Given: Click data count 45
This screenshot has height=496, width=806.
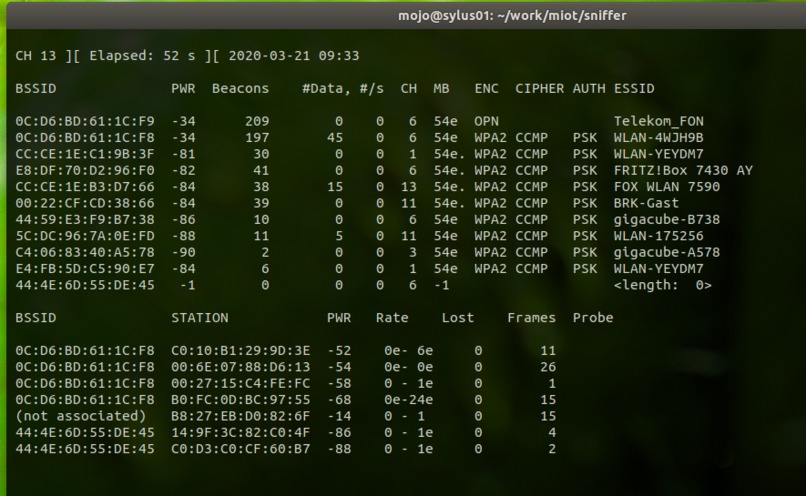Looking at the screenshot, I should click(335, 138).
